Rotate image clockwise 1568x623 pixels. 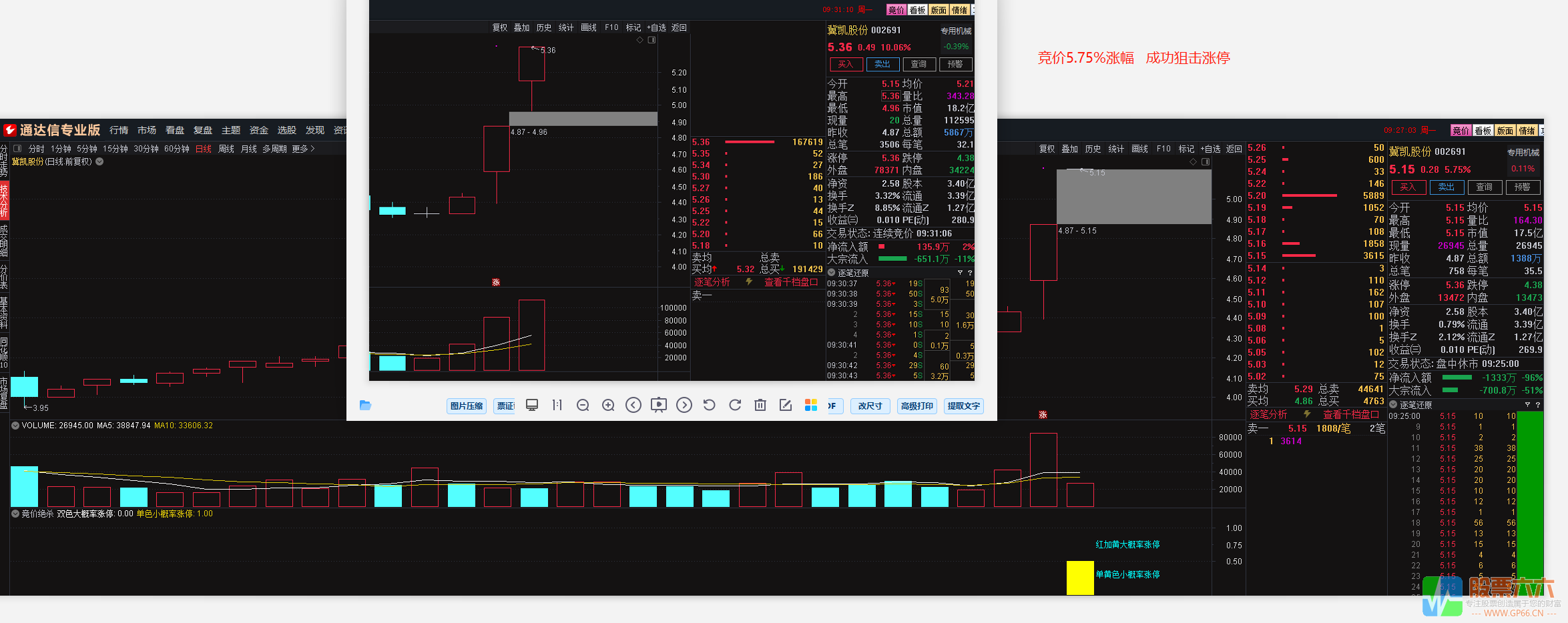tap(735, 405)
